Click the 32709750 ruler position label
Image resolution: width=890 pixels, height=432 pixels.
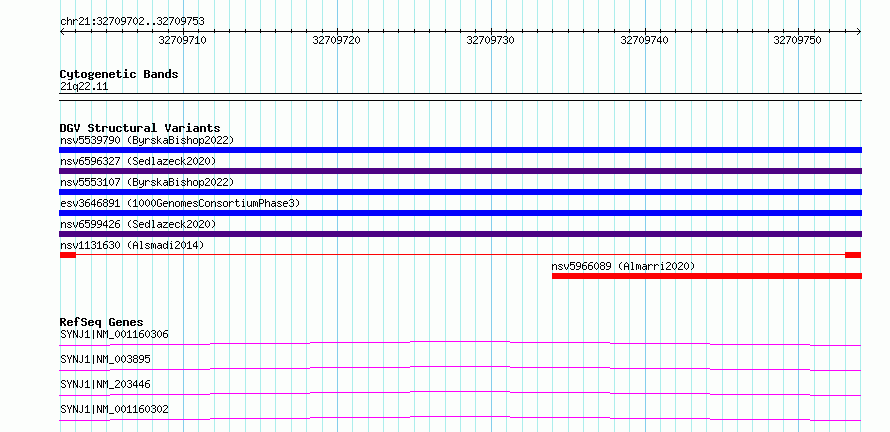[x=797, y=40]
